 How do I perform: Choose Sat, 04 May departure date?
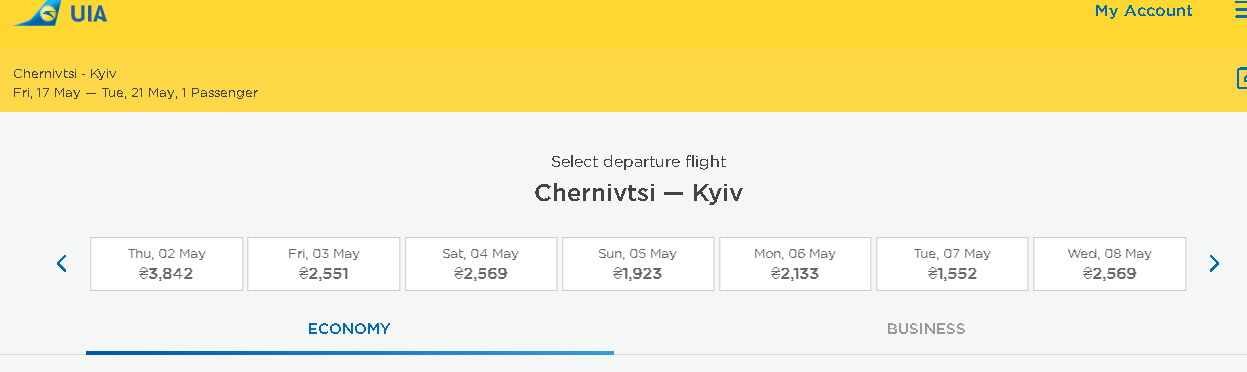pos(481,264)
